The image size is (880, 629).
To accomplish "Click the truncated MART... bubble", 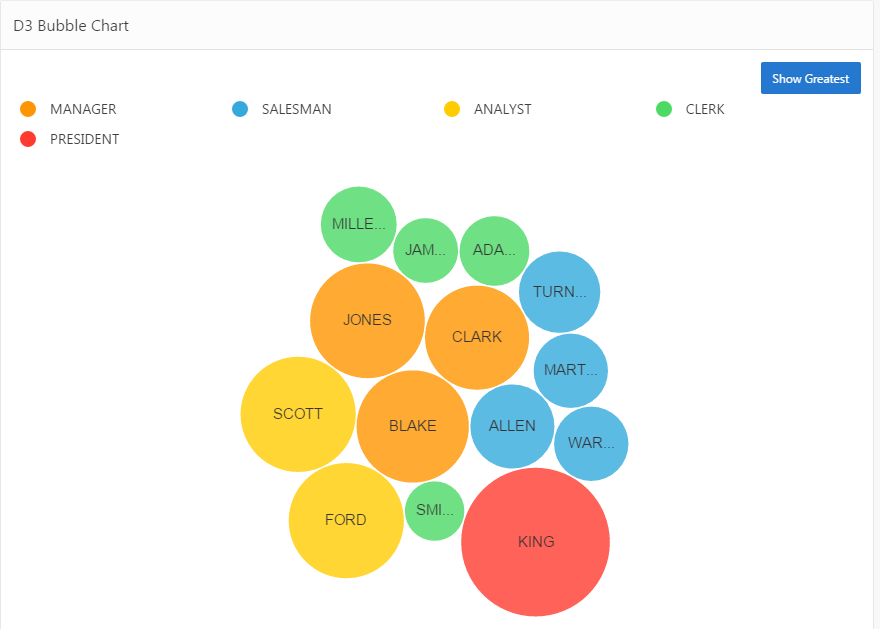I will tap(571, 370).
